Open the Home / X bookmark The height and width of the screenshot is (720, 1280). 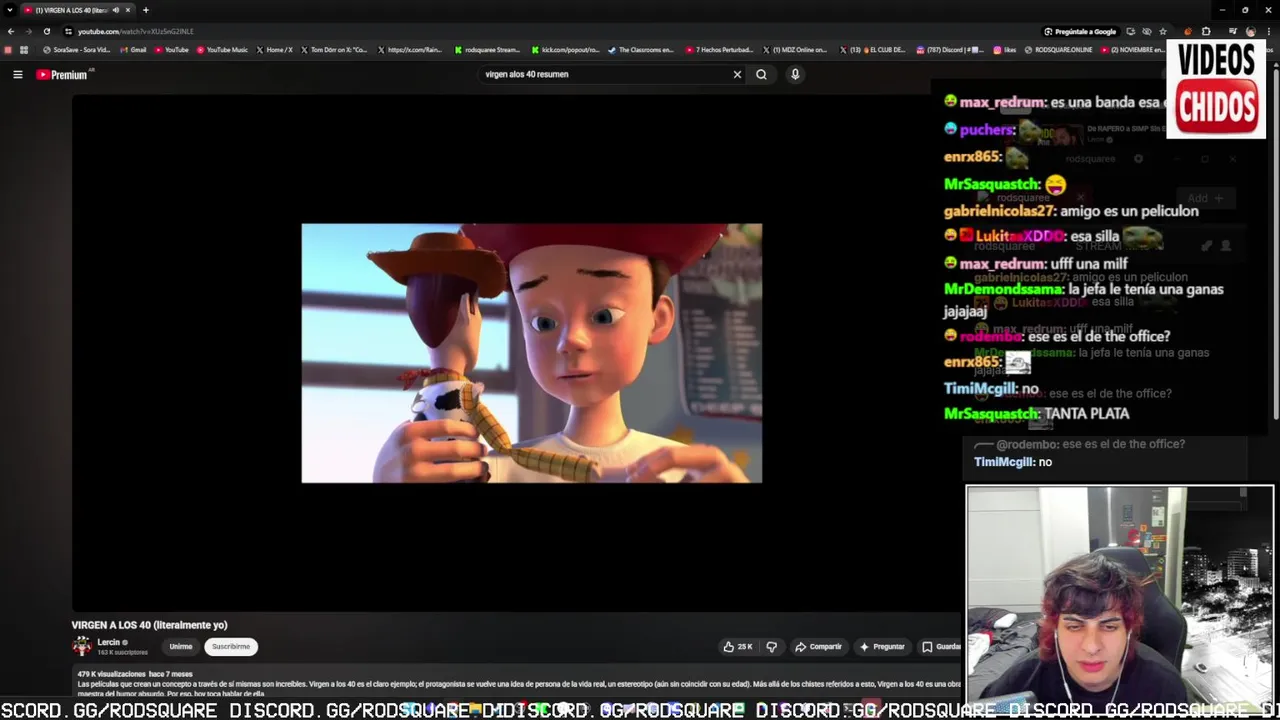pyautogui.click(x=275, y=50)
